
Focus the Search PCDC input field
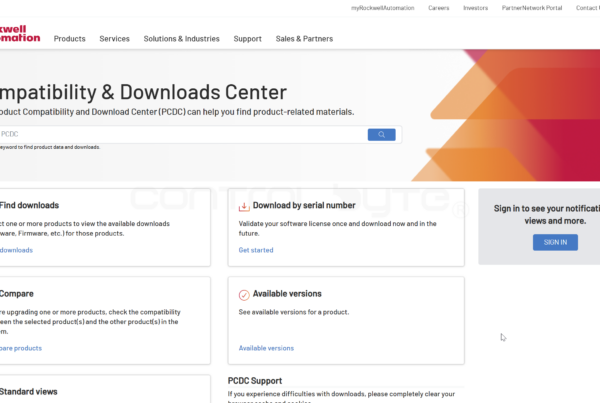pos(183,134)
